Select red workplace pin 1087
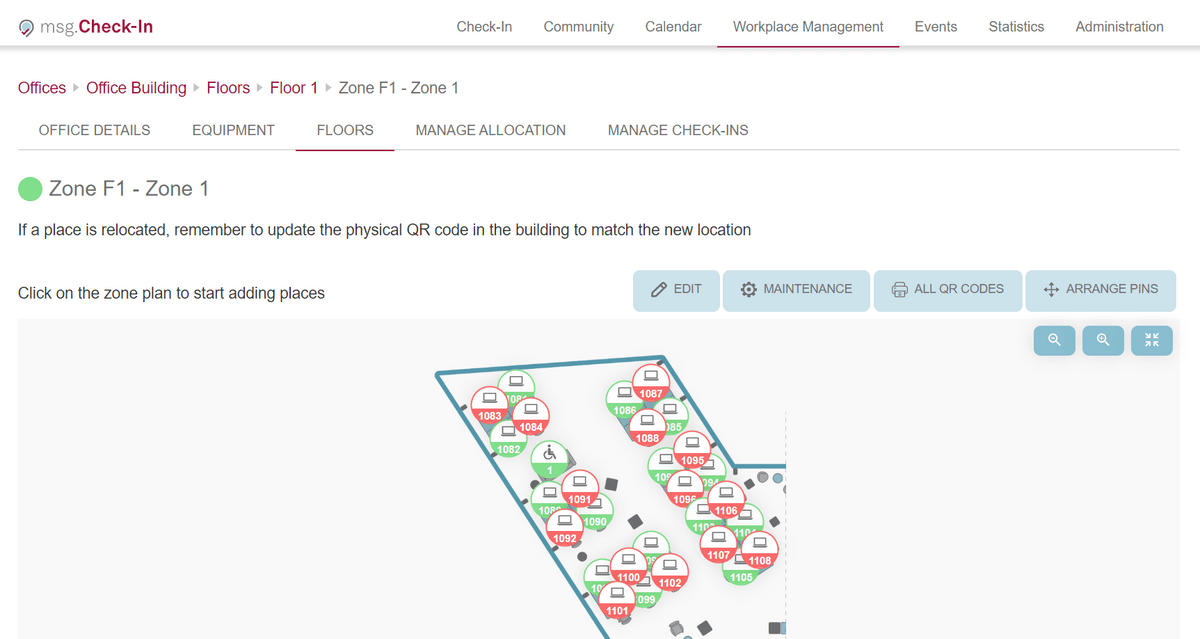Screen dimensions: 1200x639 click(651, 382)
